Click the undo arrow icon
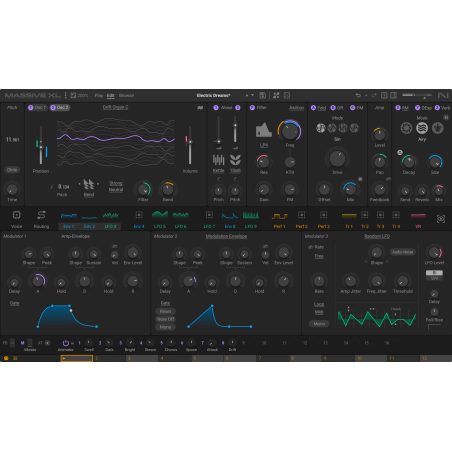 (x=358, y=96)
